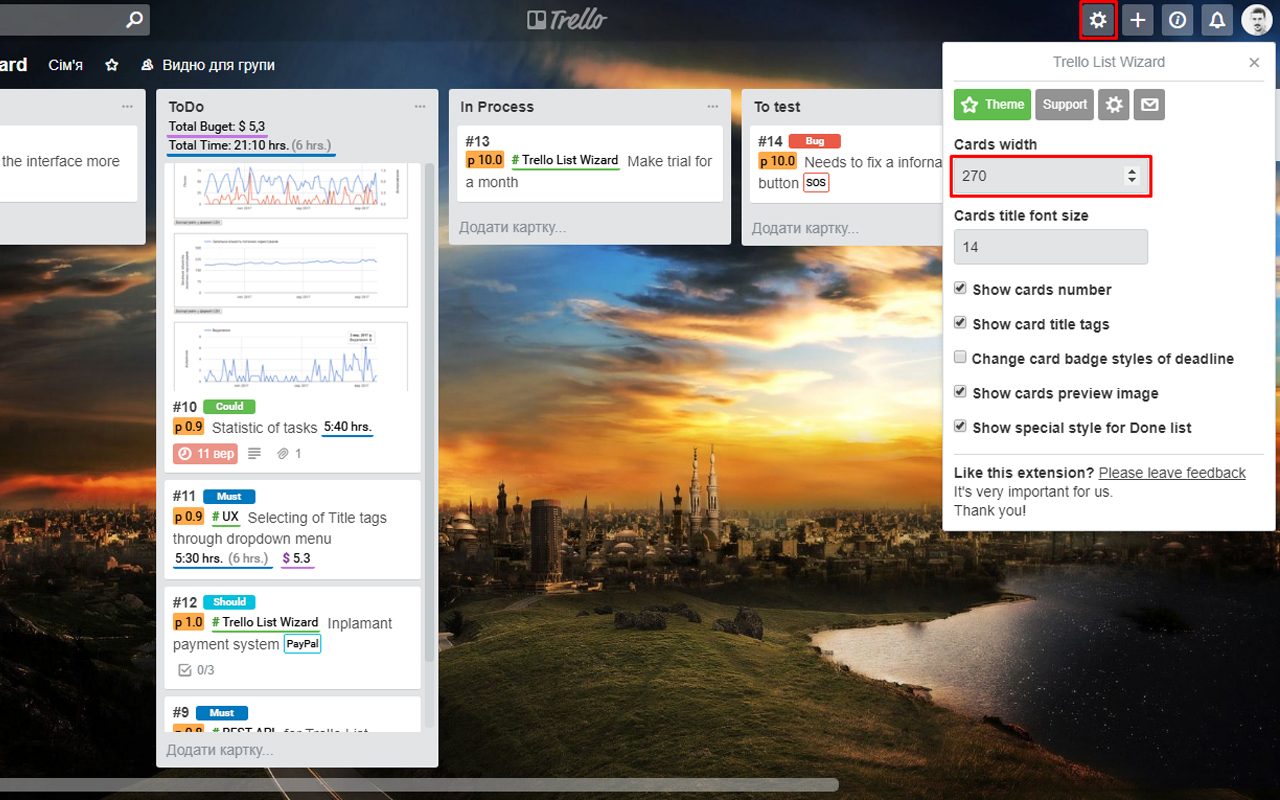
Task: Click the Cards width input field
Action: (1050, 176)
